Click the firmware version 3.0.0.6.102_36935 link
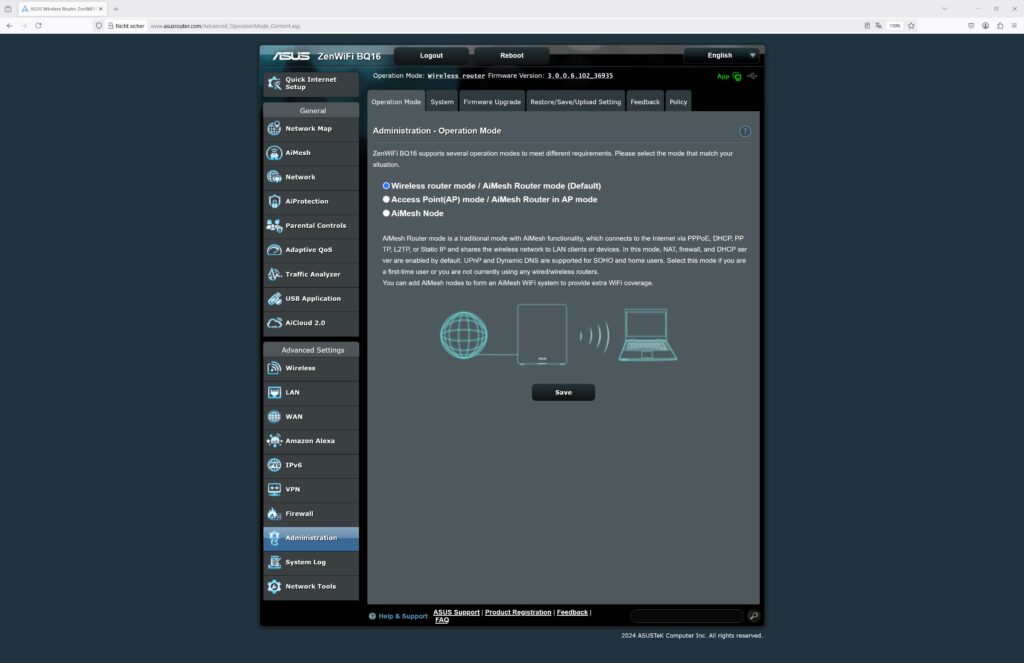Screen dimensions: 1024x663 click(580, 76)
